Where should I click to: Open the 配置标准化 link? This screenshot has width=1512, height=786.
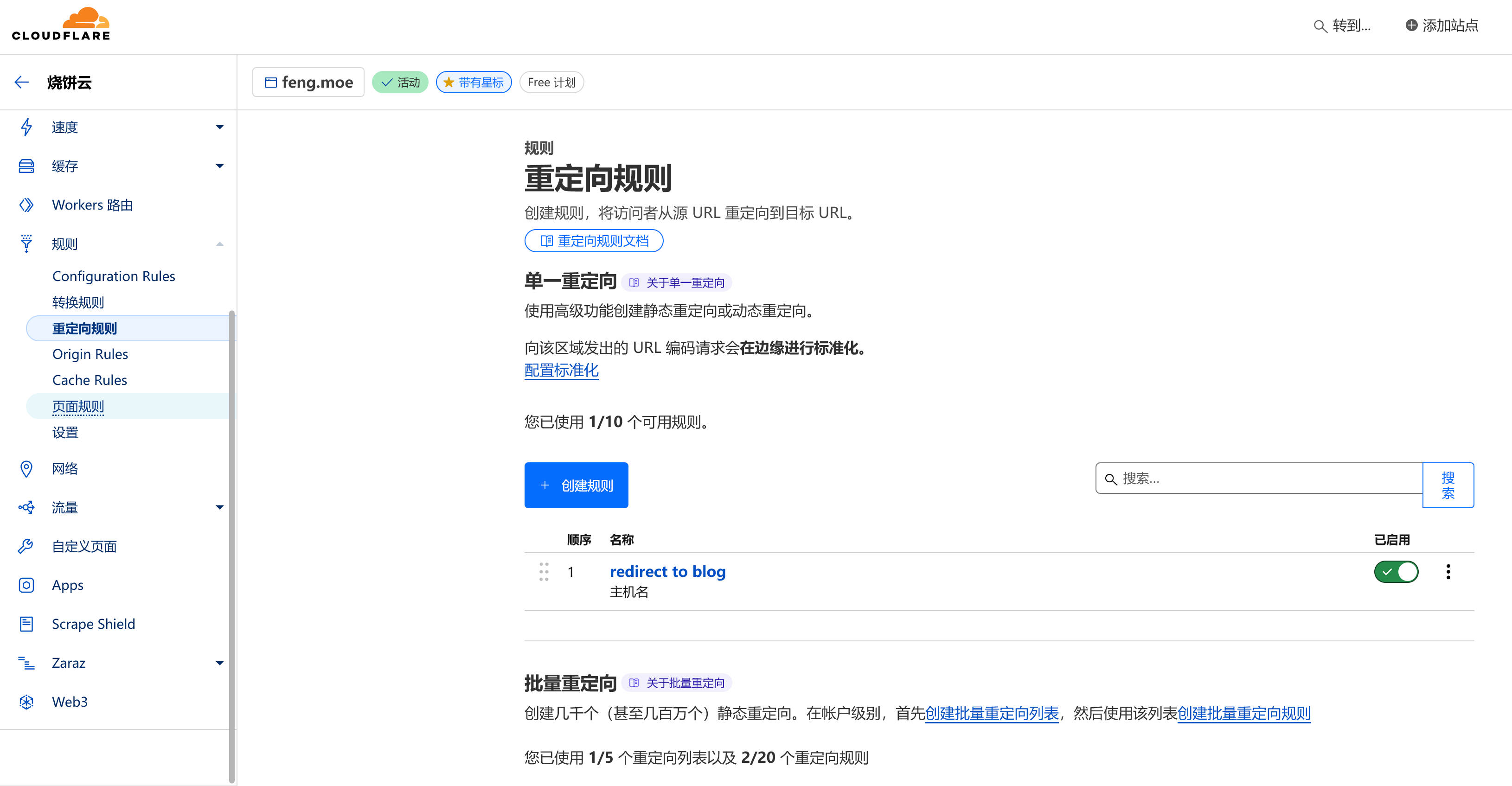tap(561, 371)
